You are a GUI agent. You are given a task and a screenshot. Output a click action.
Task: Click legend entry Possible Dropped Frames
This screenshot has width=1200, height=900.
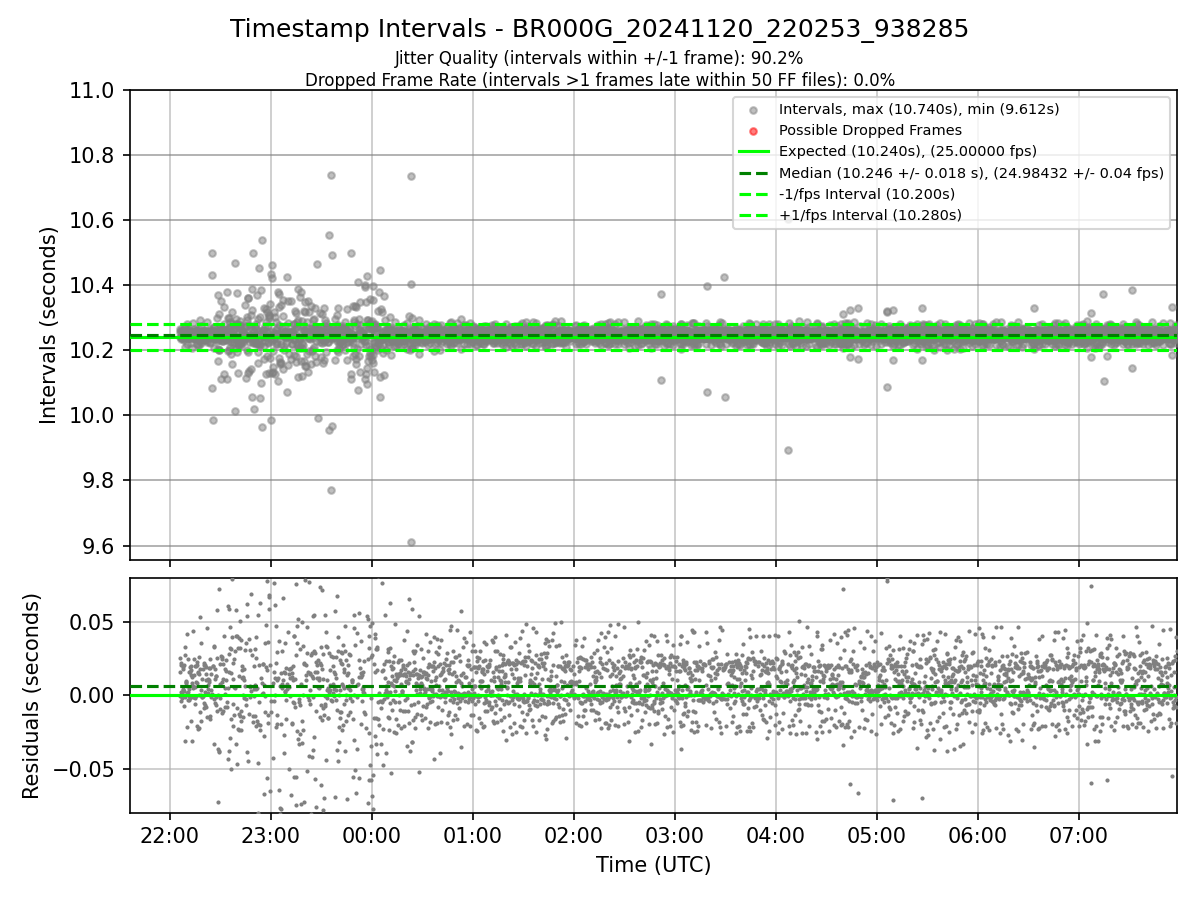(870, 130)
